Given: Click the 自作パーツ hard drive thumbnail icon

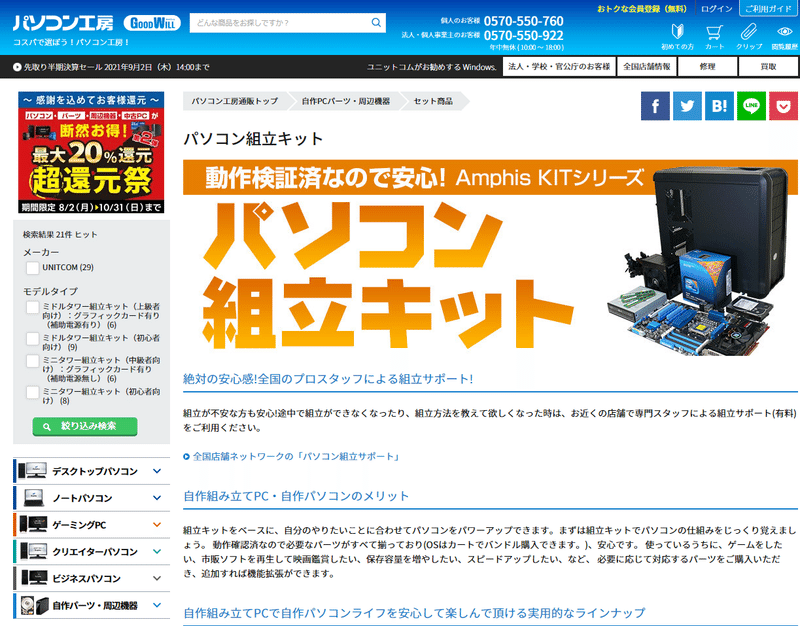Looking at the screenshot, I should point(34,605).
